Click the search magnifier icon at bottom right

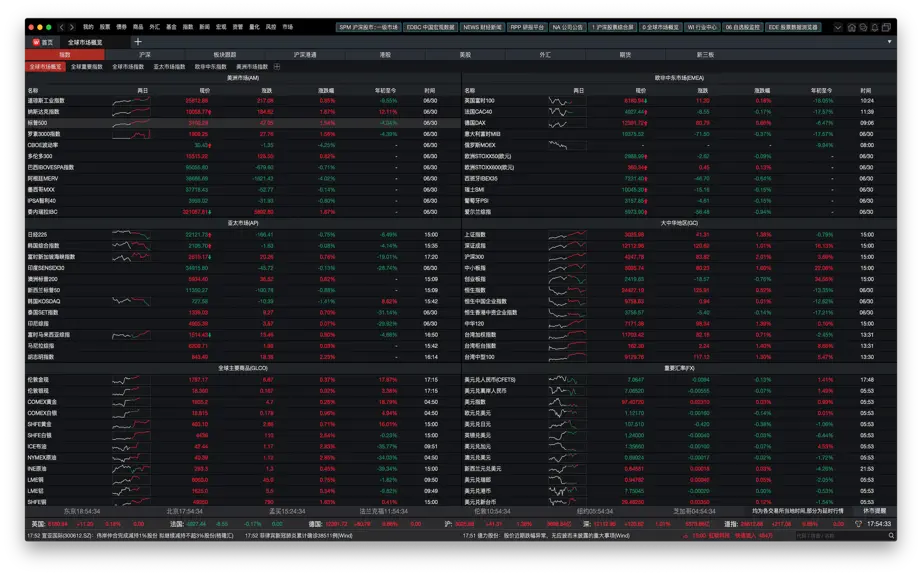(x=891, y=536)
